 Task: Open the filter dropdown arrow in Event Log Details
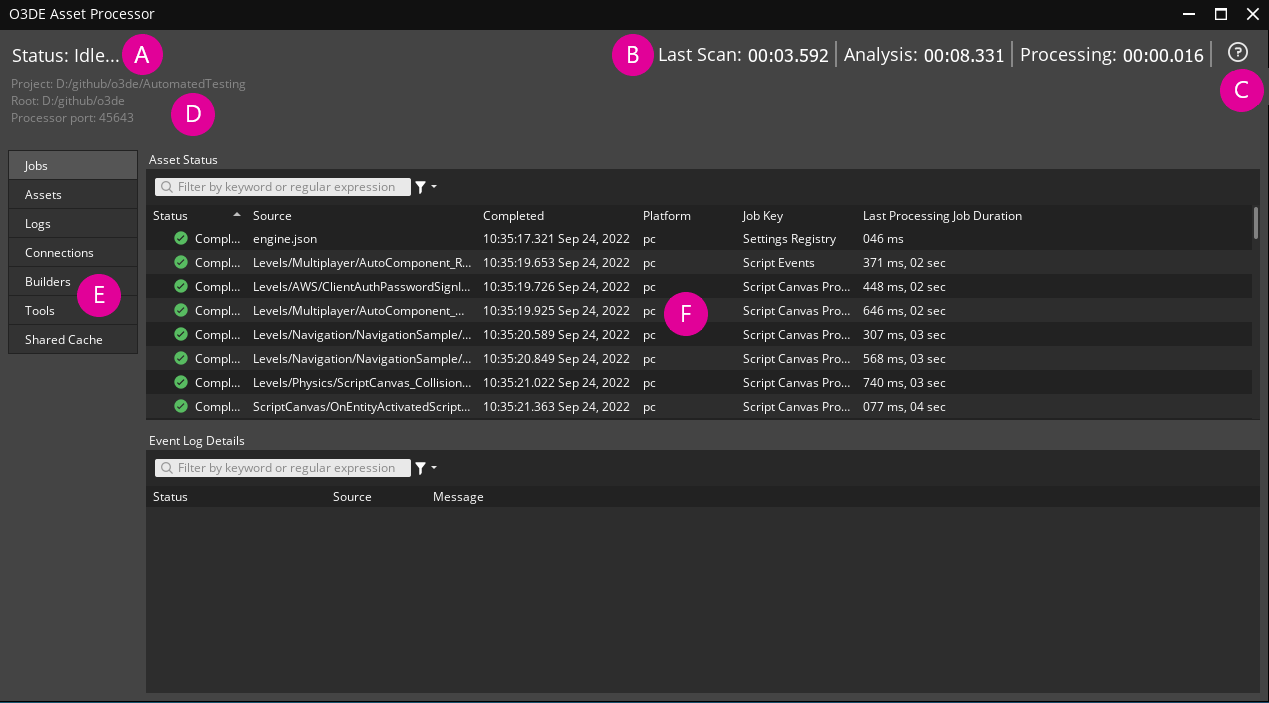(x=433, y=468)
